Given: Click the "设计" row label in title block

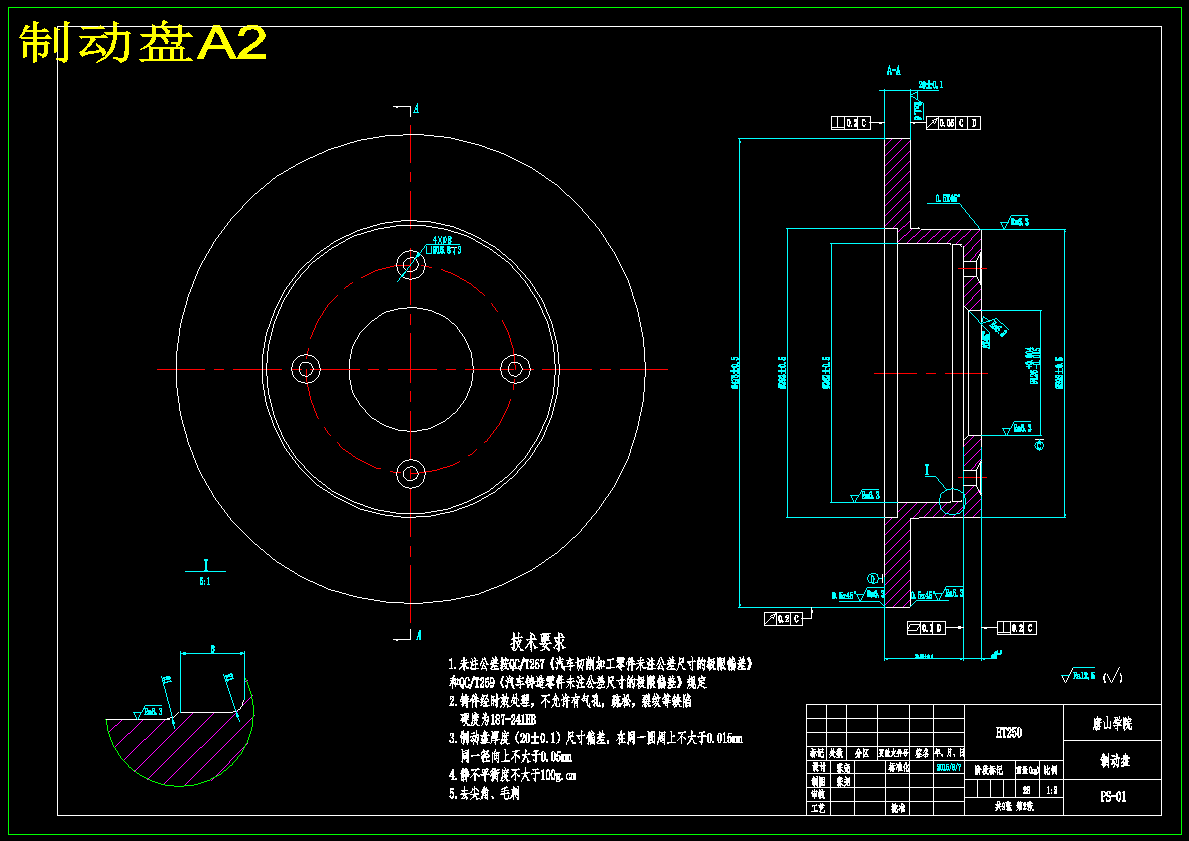Looking at the screenshot, I should (818, 767).
